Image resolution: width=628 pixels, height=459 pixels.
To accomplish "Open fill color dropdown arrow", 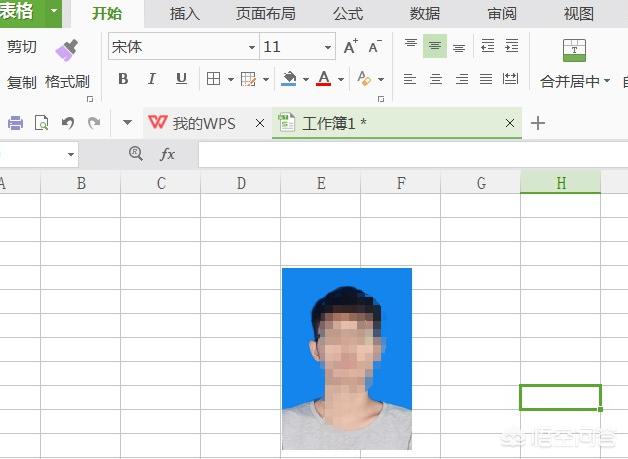I will (306, 79).
